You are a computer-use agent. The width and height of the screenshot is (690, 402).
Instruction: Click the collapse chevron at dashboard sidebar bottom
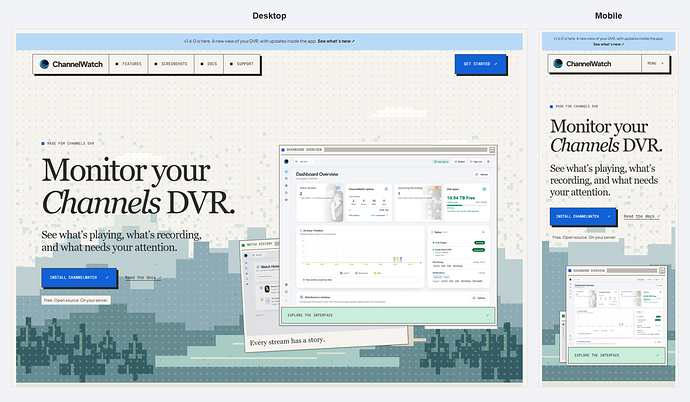point(286,301)
